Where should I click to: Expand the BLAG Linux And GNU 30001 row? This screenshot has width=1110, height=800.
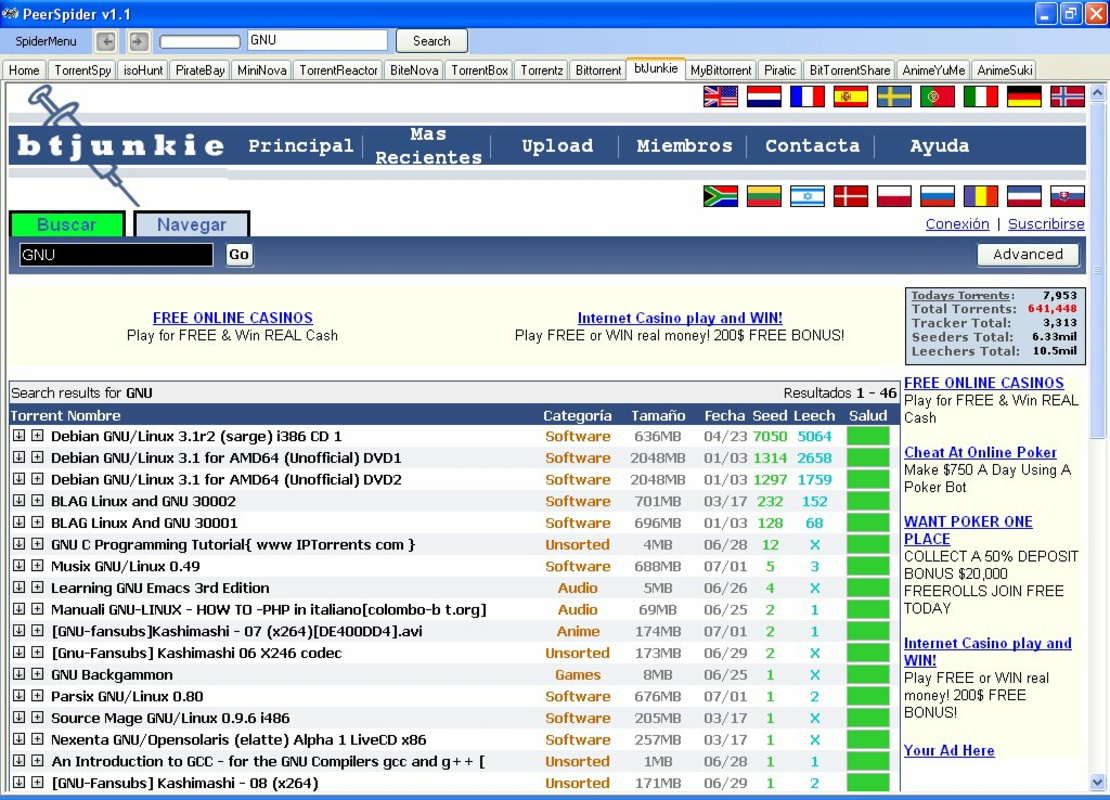[x=37, y=522]
